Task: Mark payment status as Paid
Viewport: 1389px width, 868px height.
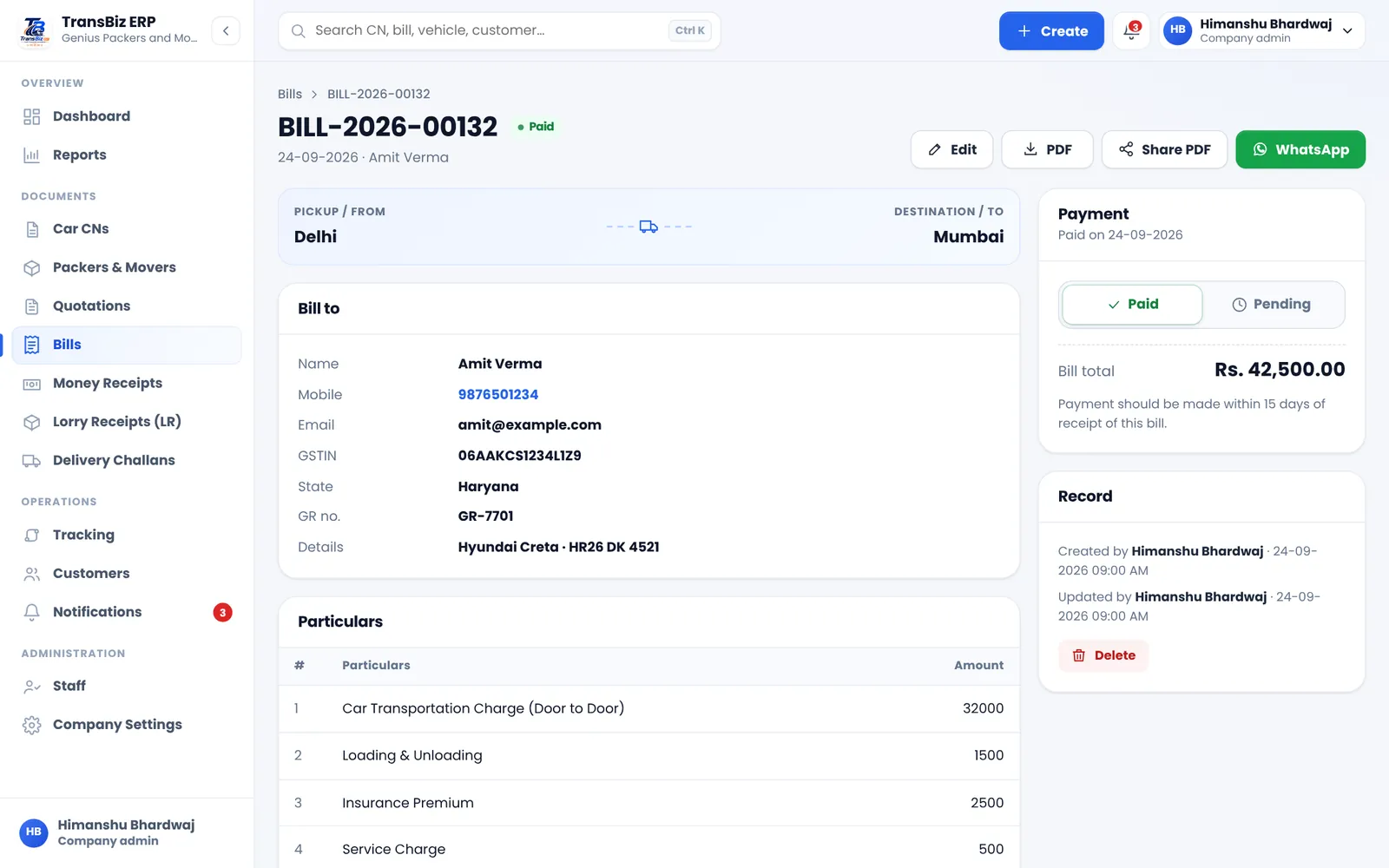Action: [x=1132, y=305]
